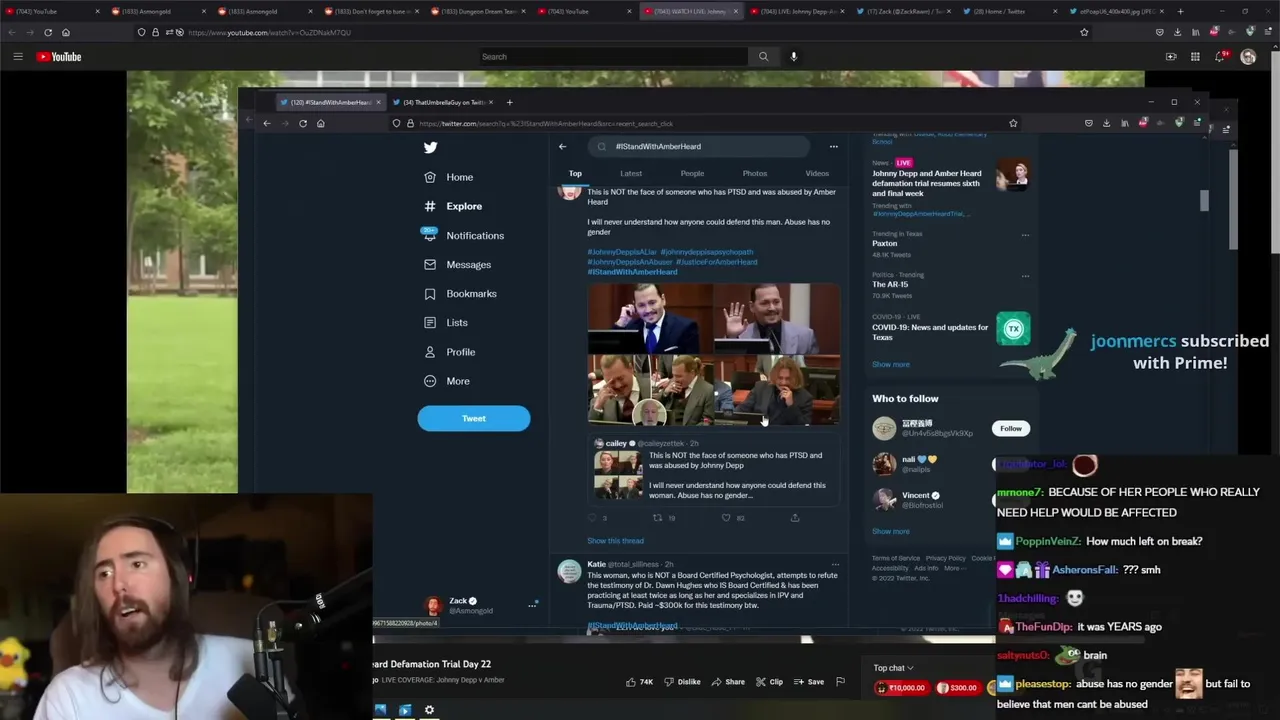Select the People search tab
This screenshot has height=720, width=1280.
692,174
